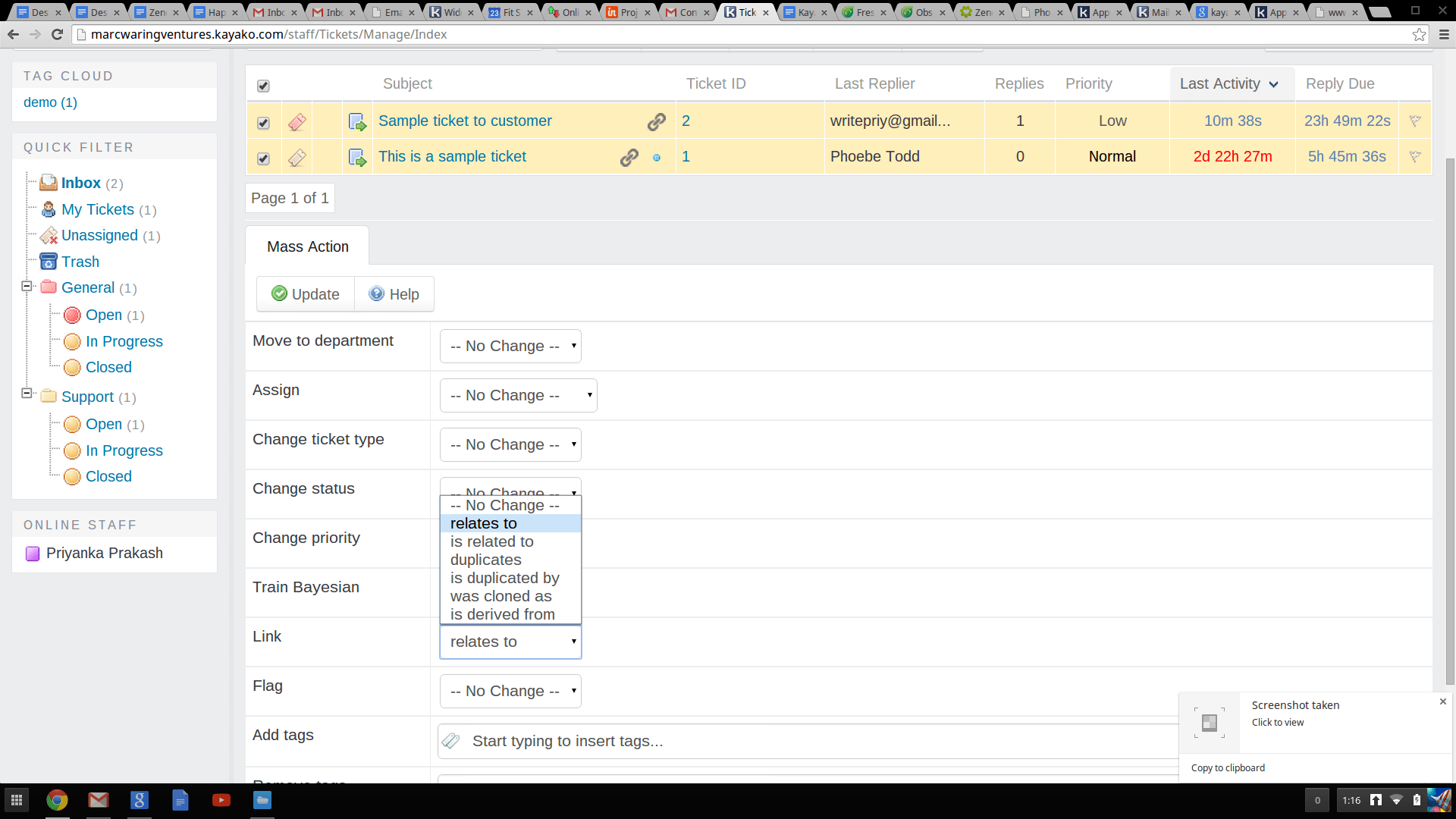Click the Help button
Image resolution: width=1456 pixels, height=819 pixels.
pos(394,294)
